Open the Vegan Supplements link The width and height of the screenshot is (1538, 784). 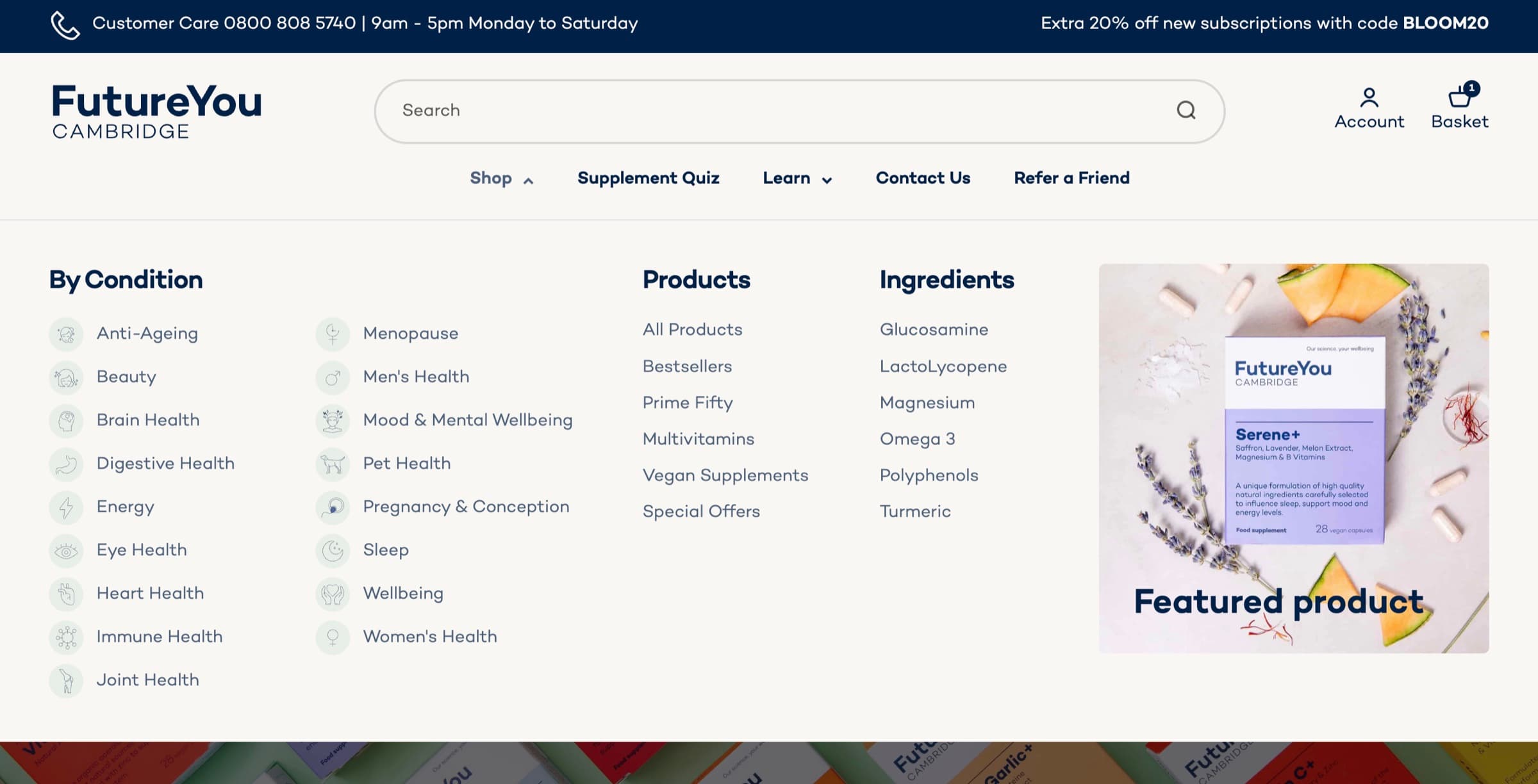[725, 476]
